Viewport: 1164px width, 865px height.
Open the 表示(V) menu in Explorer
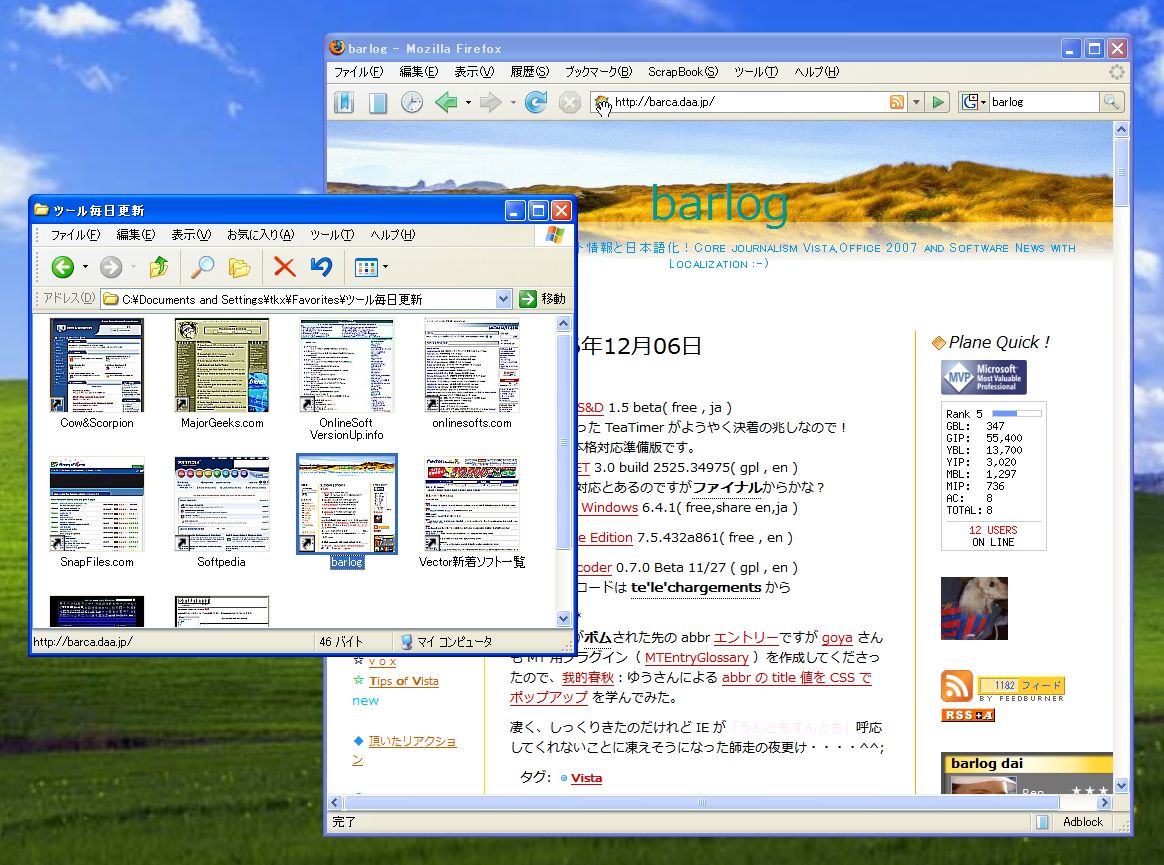(192, 235)
